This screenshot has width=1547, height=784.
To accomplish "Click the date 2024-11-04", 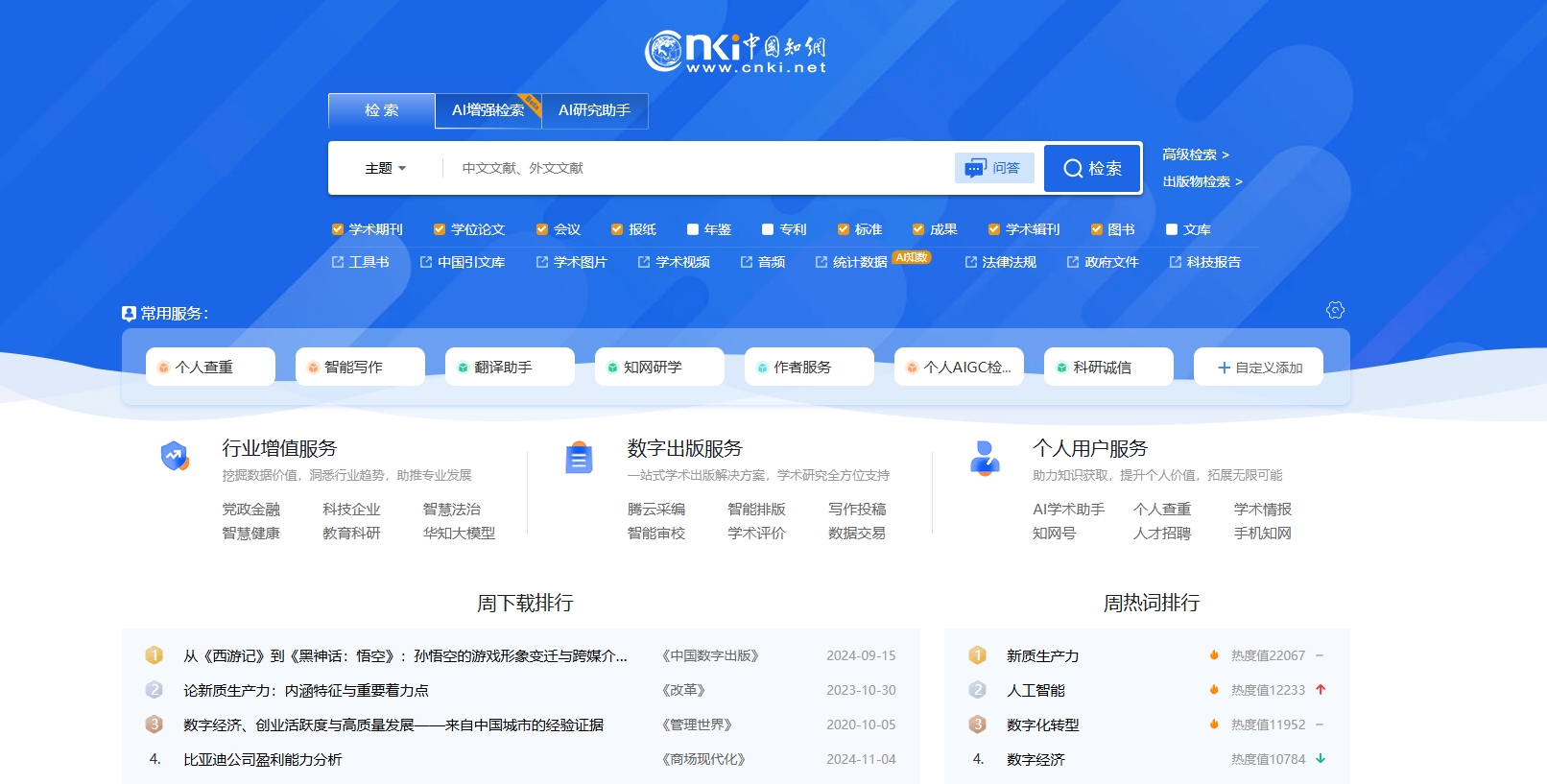I will point(861,760).
